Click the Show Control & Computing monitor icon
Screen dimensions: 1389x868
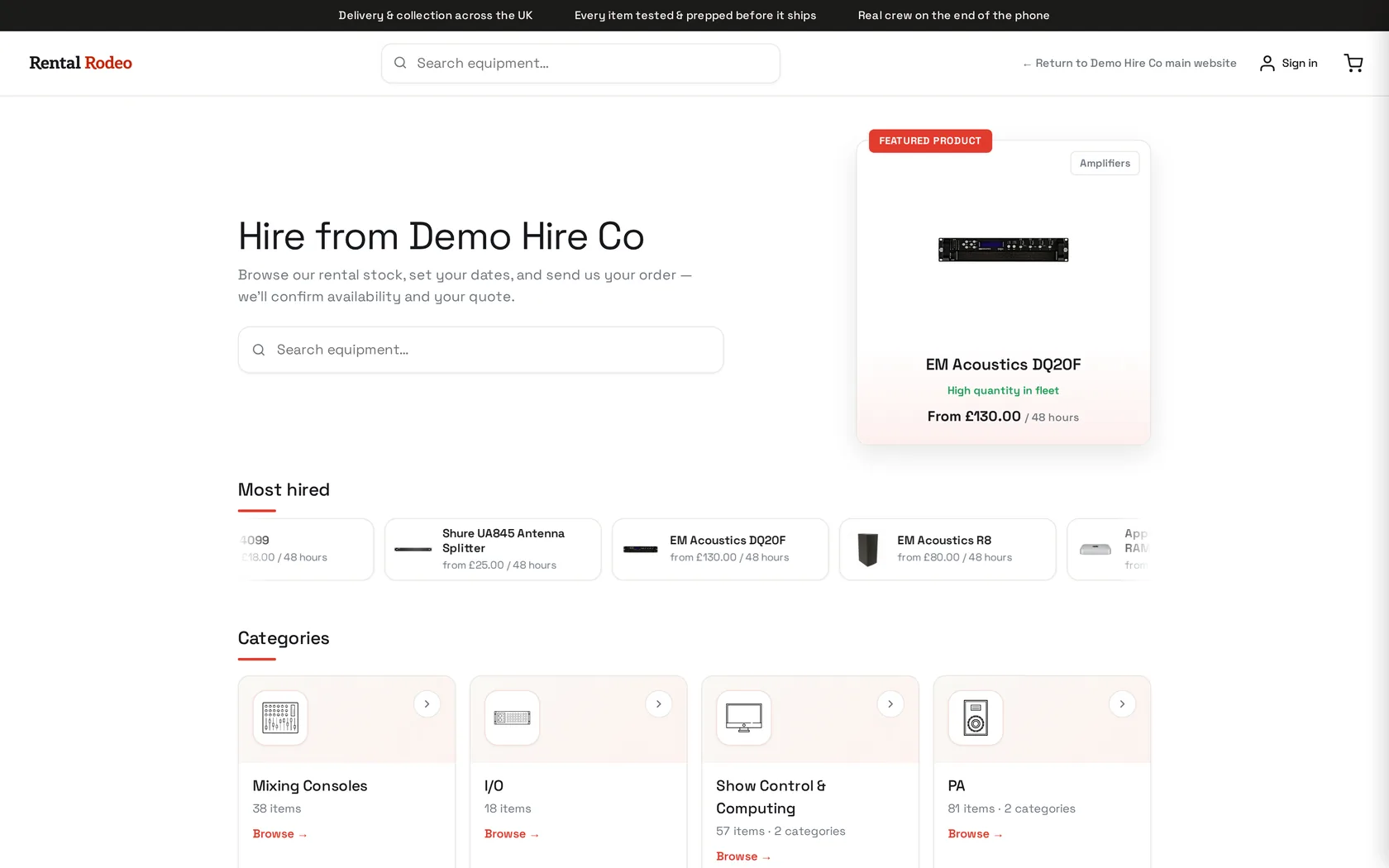click(743, 718)
